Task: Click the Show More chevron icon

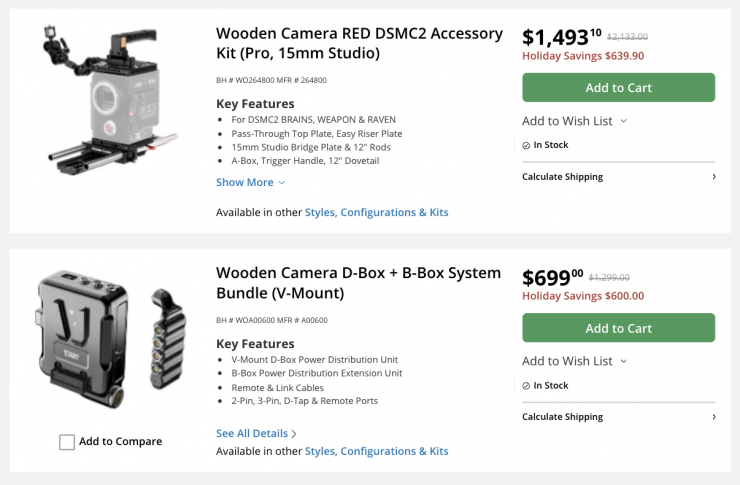Action: [x=282, y=183]
